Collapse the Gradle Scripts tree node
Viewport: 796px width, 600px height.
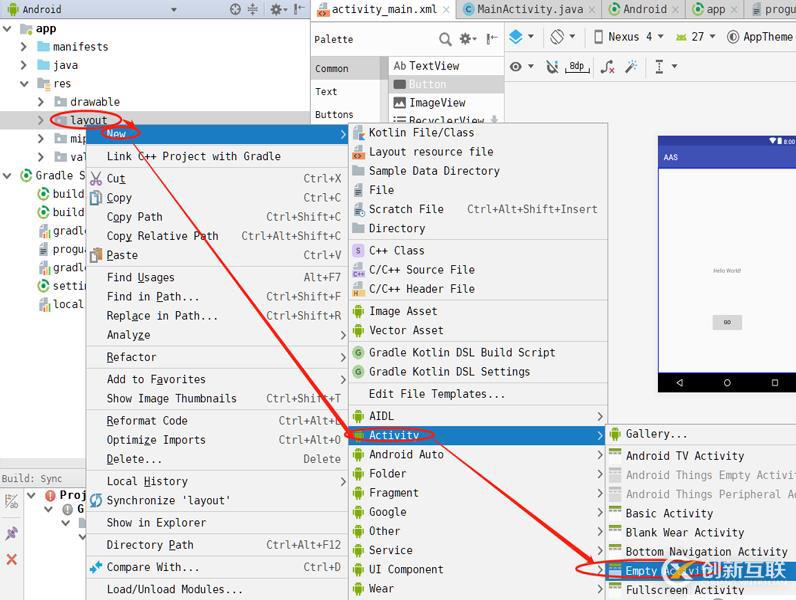[x=7, y=176]
